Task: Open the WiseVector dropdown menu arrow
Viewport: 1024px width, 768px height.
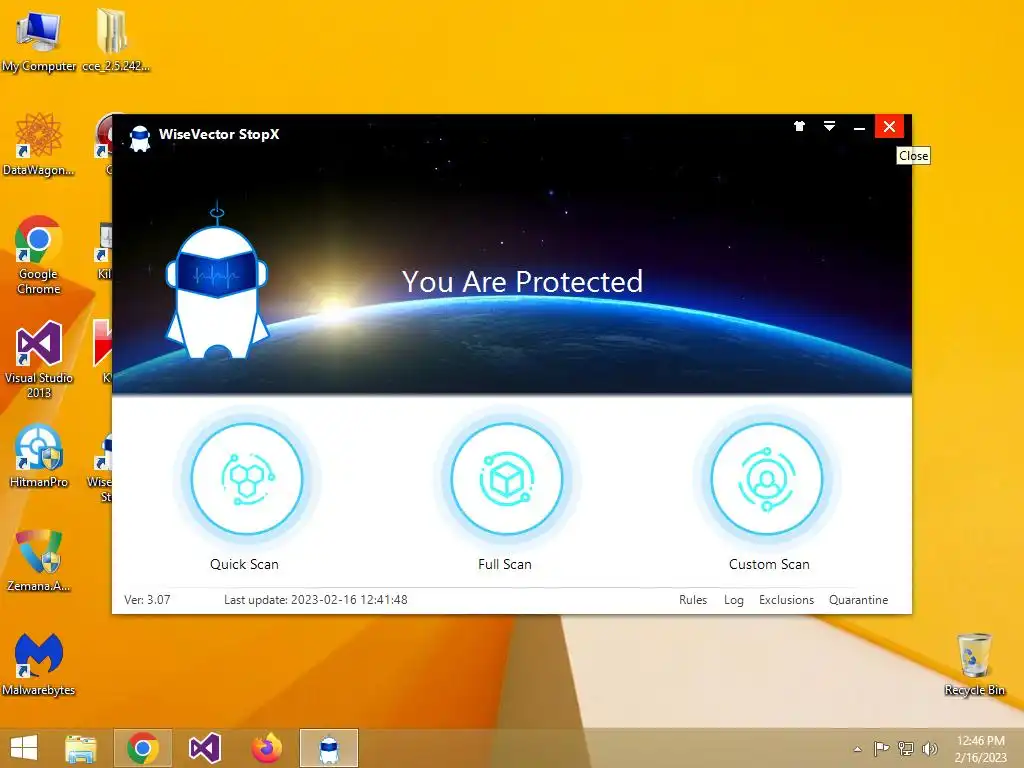Action: pos(829,126)
